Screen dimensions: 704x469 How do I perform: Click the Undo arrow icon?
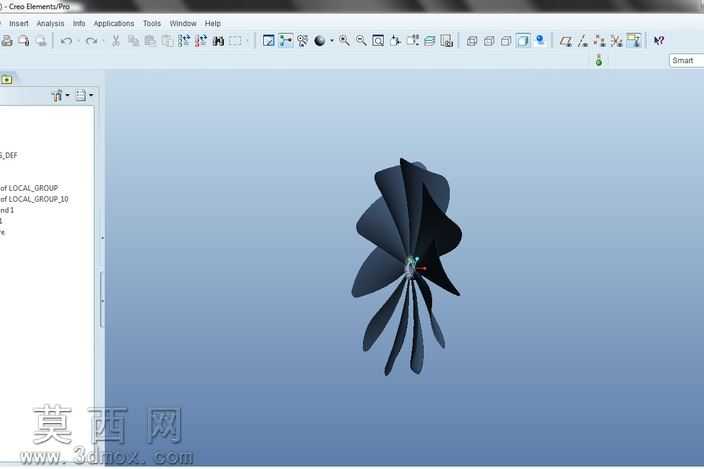(66, 41)
